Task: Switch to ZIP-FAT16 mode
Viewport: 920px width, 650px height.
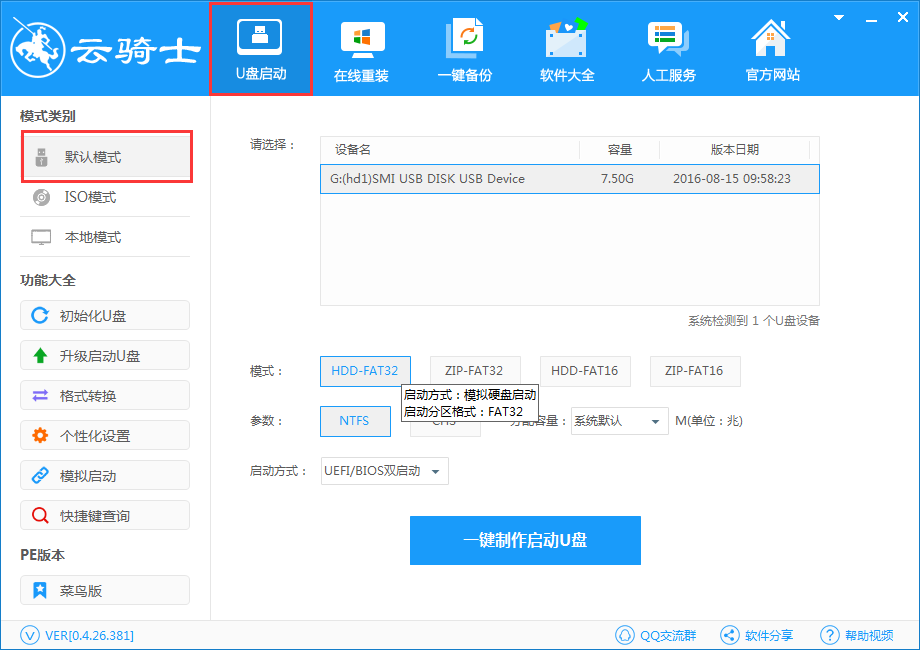Action: click(695, 371)
